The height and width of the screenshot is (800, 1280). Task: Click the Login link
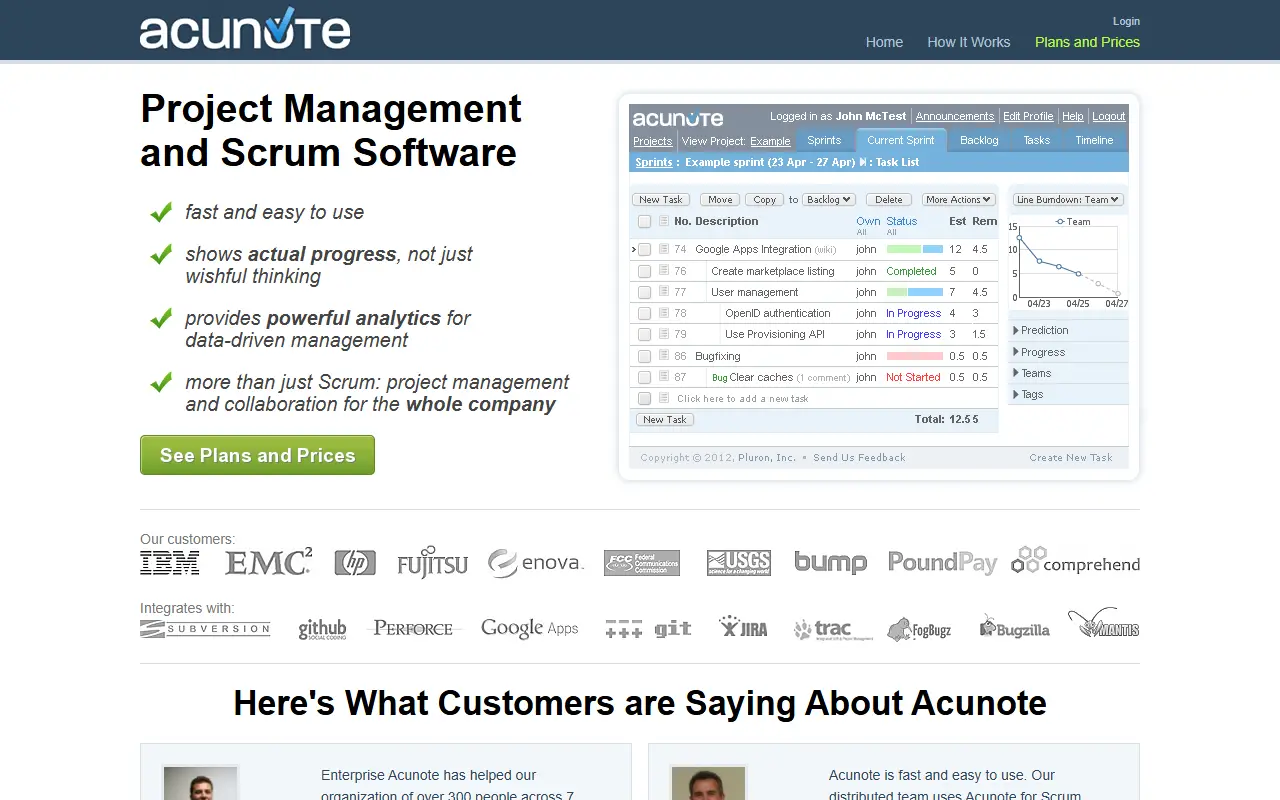(x=1126, y=21)
